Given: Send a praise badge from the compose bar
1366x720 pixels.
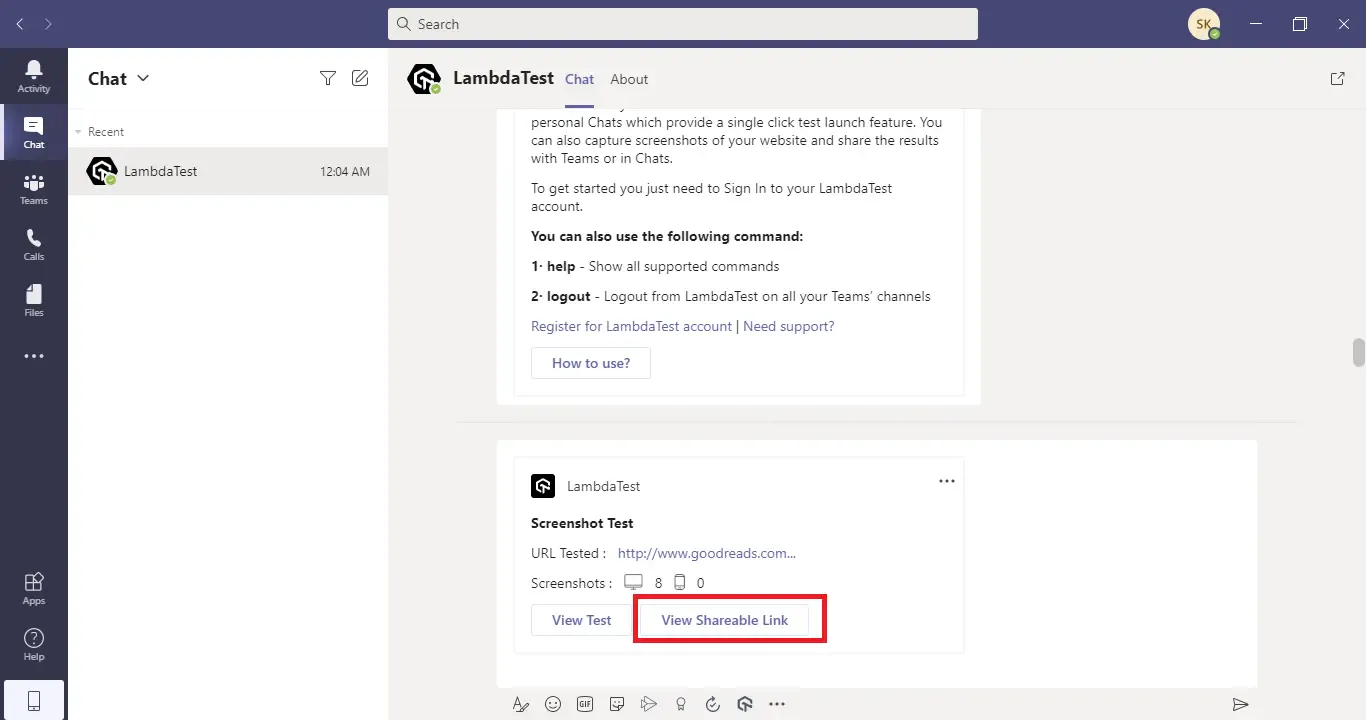Looking at the screenshot, I should [681, 703].
